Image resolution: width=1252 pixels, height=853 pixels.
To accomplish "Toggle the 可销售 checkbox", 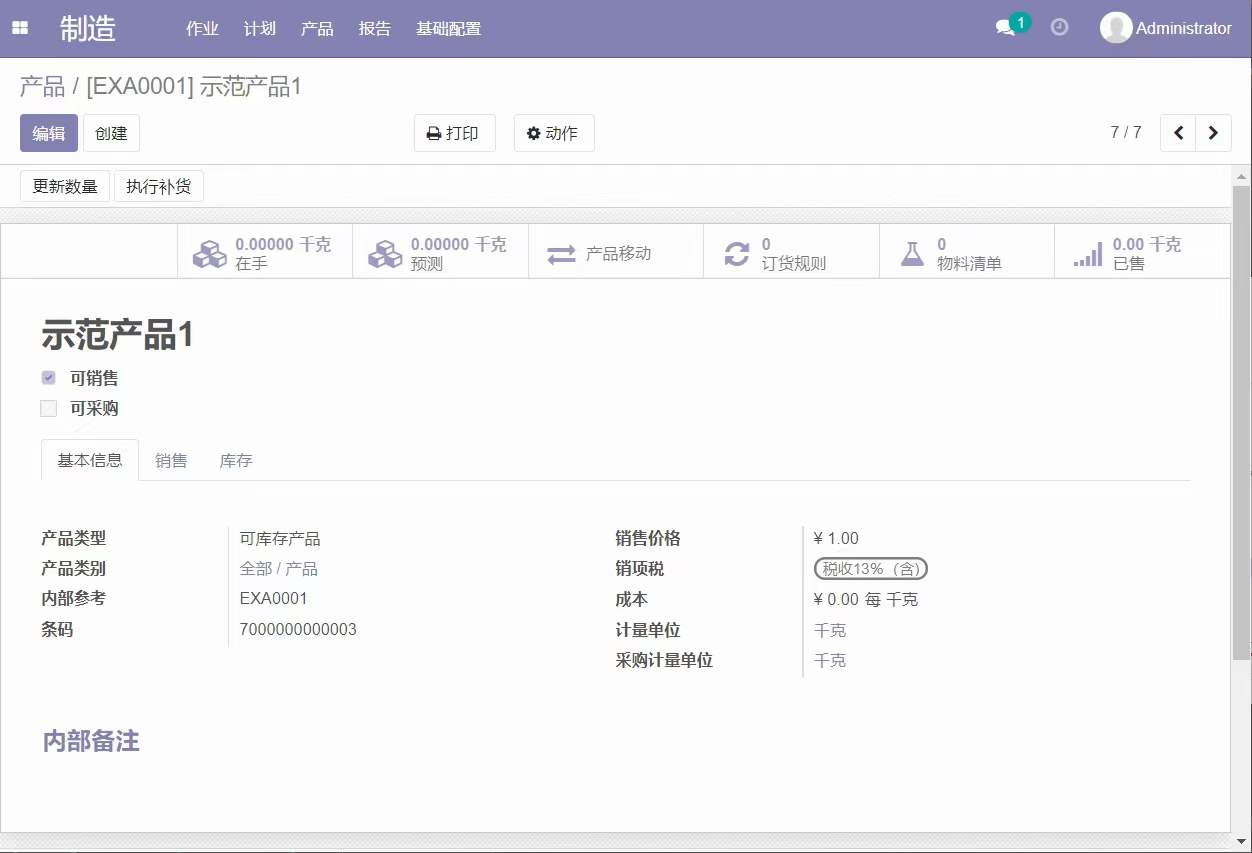I will coord(49,378).
